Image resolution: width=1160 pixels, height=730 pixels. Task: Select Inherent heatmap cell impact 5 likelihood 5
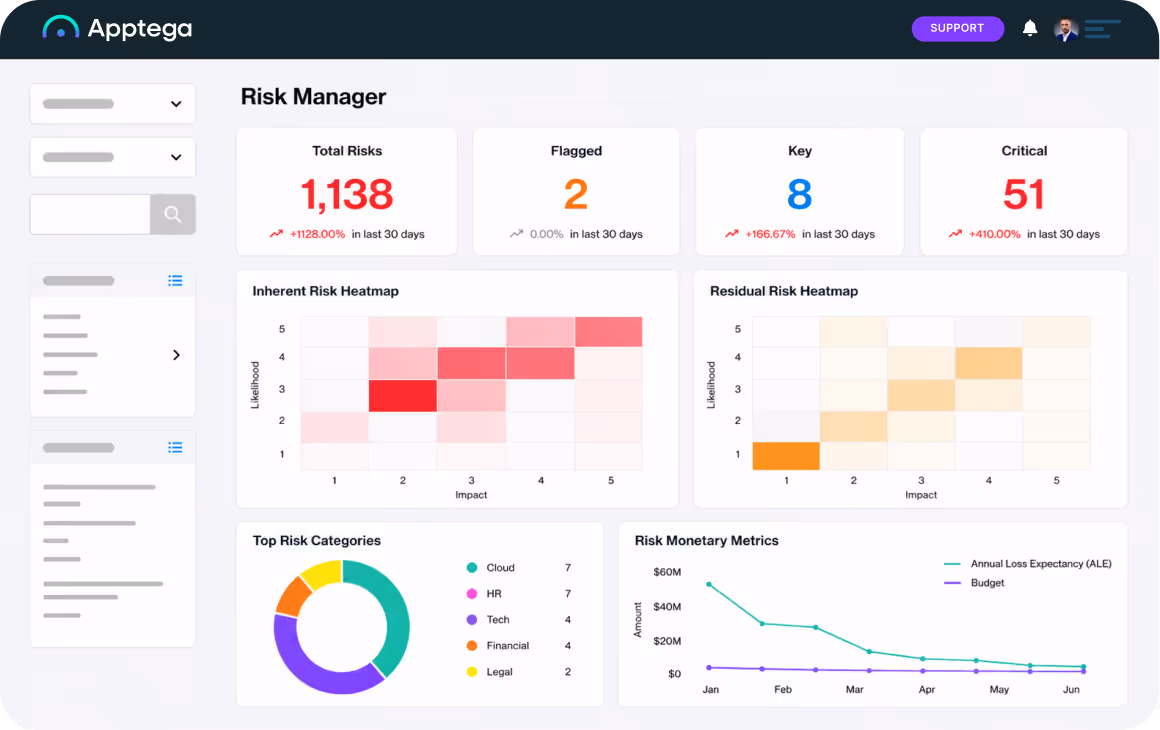608,331
